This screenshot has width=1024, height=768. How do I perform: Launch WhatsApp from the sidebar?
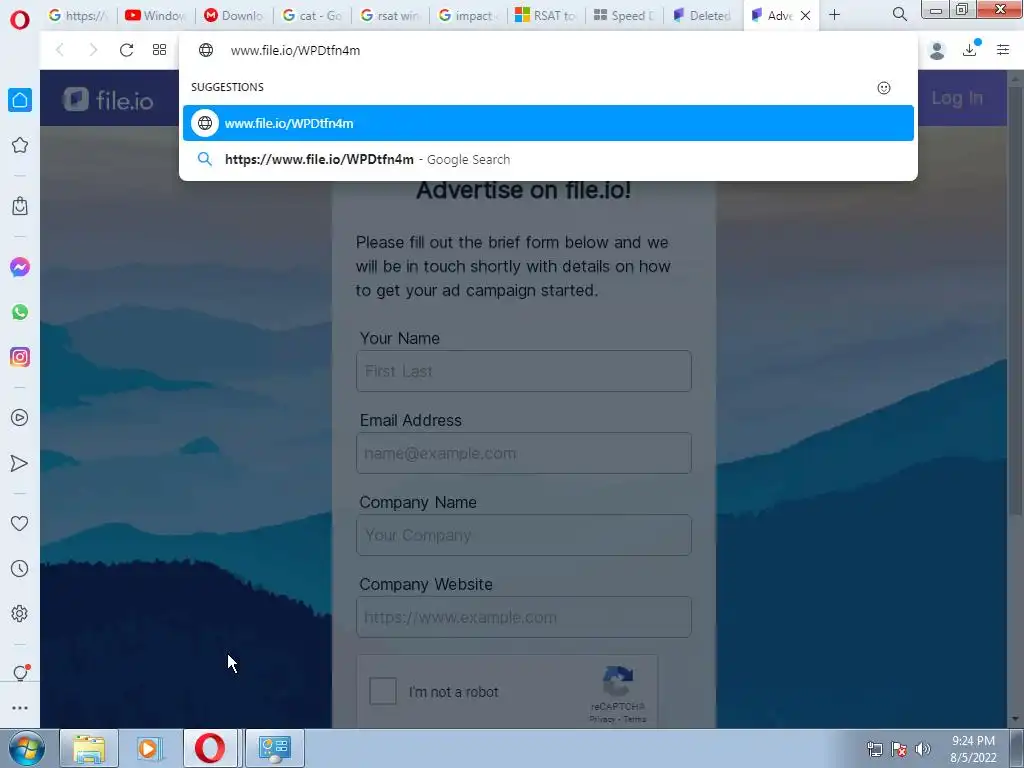(x=20, y=312)
